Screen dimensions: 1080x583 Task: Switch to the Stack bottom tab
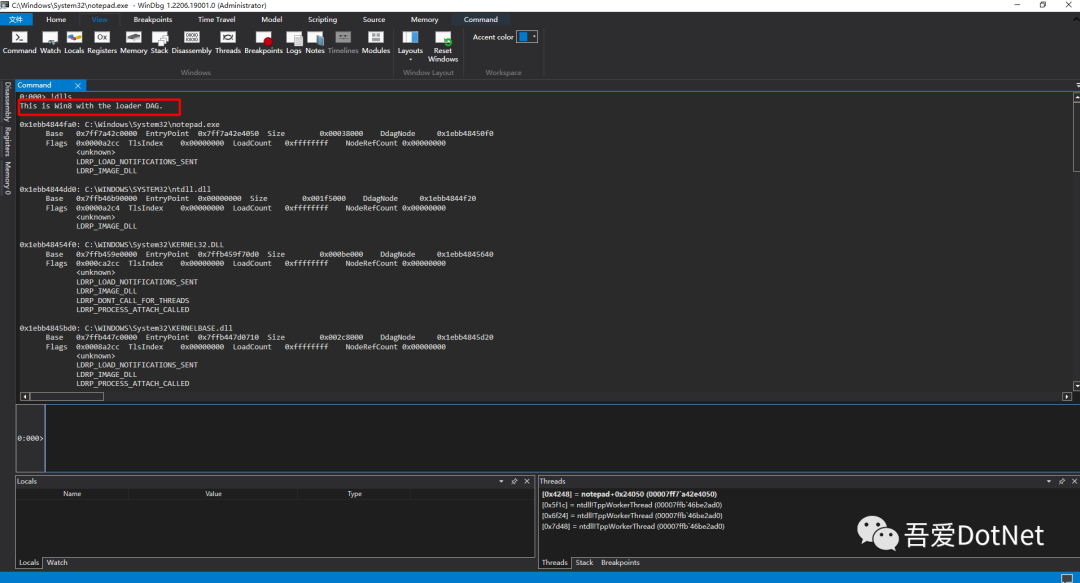(584, 563)
